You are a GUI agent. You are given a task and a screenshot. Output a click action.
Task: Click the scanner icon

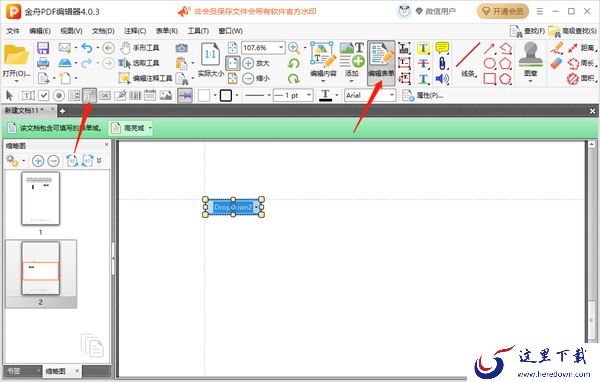(65, 63)
